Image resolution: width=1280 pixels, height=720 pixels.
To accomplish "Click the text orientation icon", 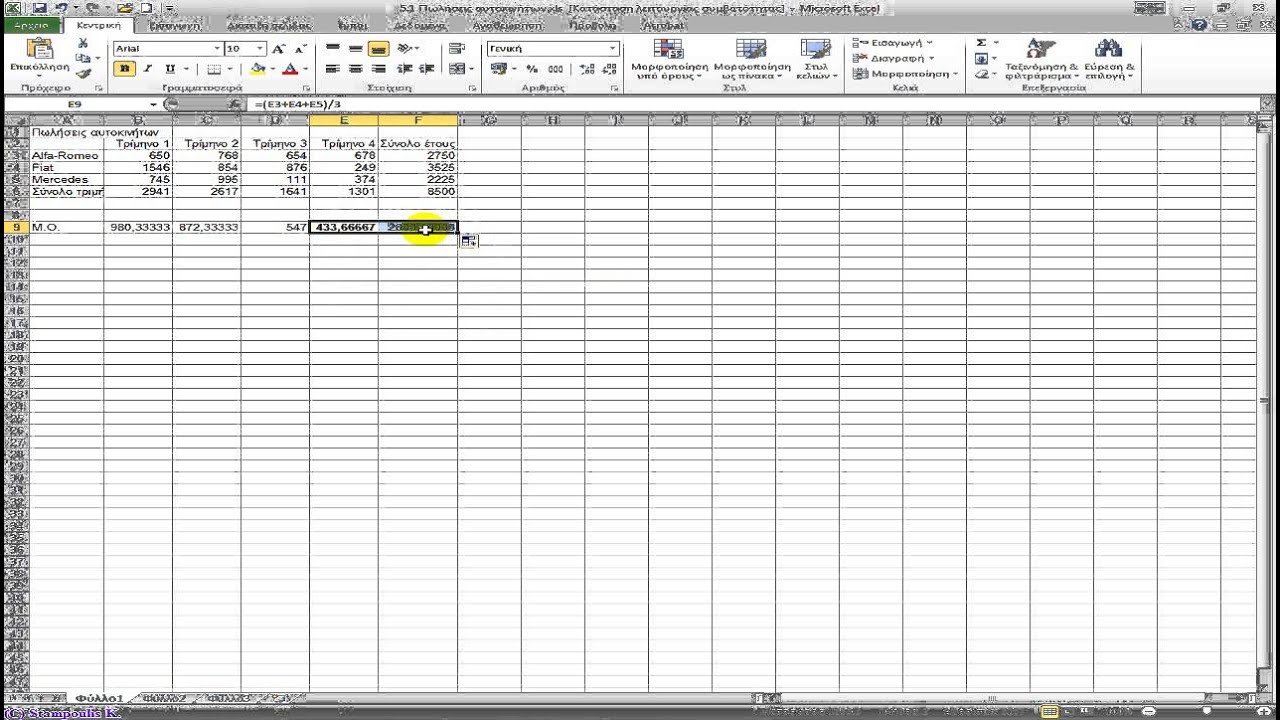I will pos(407,48).
